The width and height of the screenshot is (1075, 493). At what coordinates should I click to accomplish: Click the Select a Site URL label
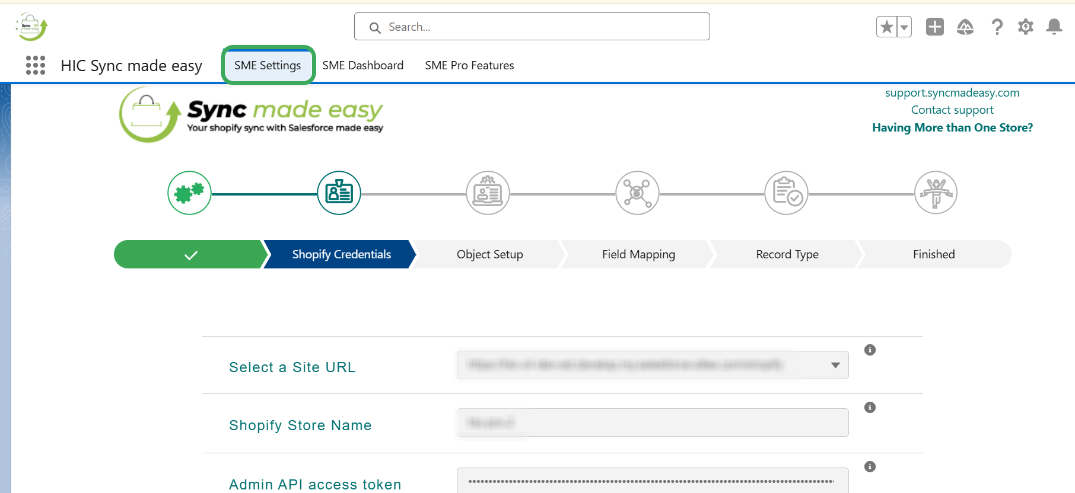292,367
